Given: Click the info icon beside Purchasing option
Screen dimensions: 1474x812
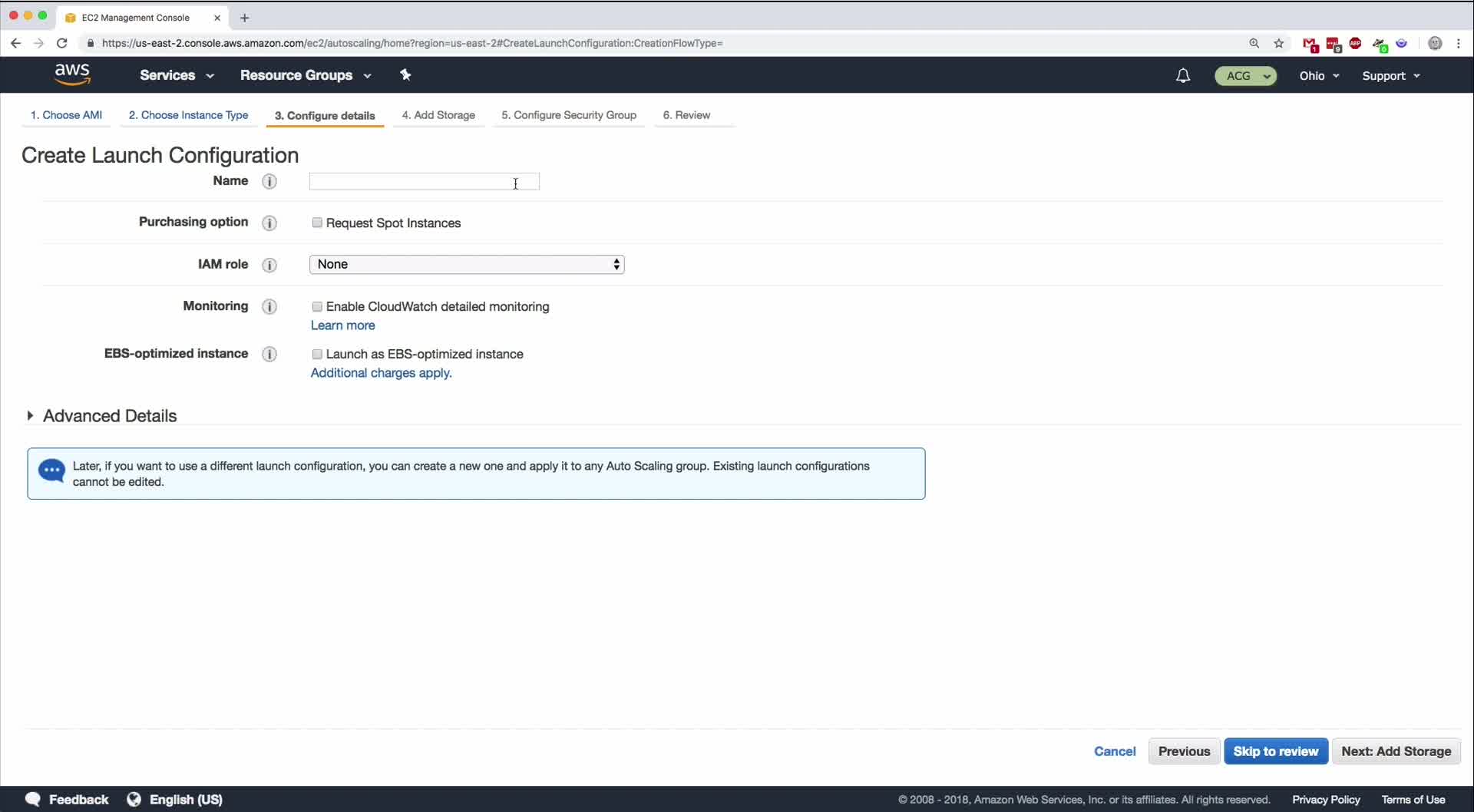Looking at the screenshot, I should [269, 223].
